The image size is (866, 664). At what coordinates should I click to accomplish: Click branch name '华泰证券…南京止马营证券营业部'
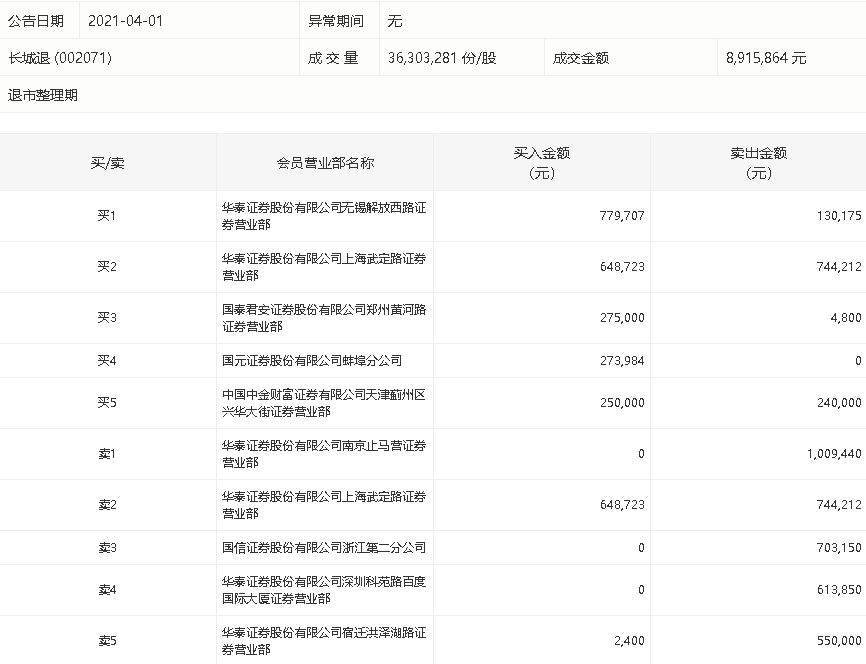[x=324, y=454]
